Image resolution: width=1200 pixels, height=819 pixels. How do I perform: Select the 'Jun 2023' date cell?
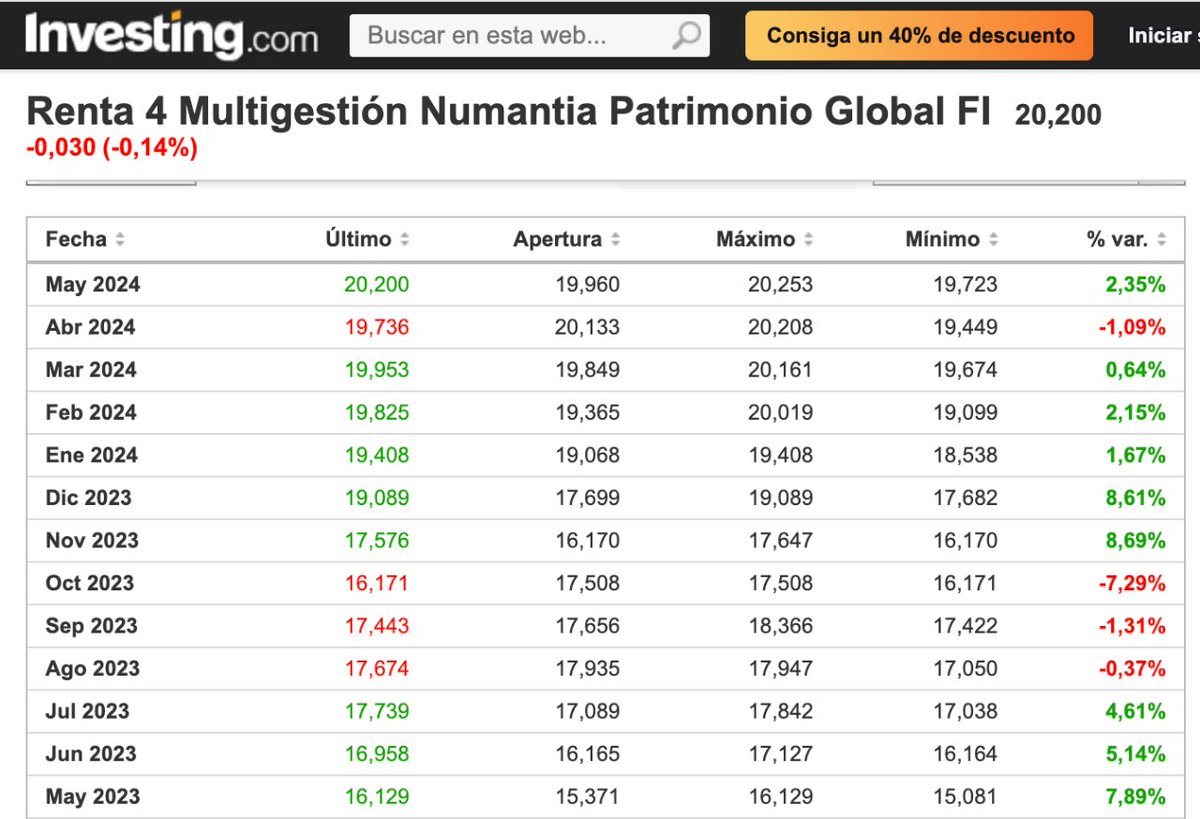pyautogui.click(x=91, y=754)
